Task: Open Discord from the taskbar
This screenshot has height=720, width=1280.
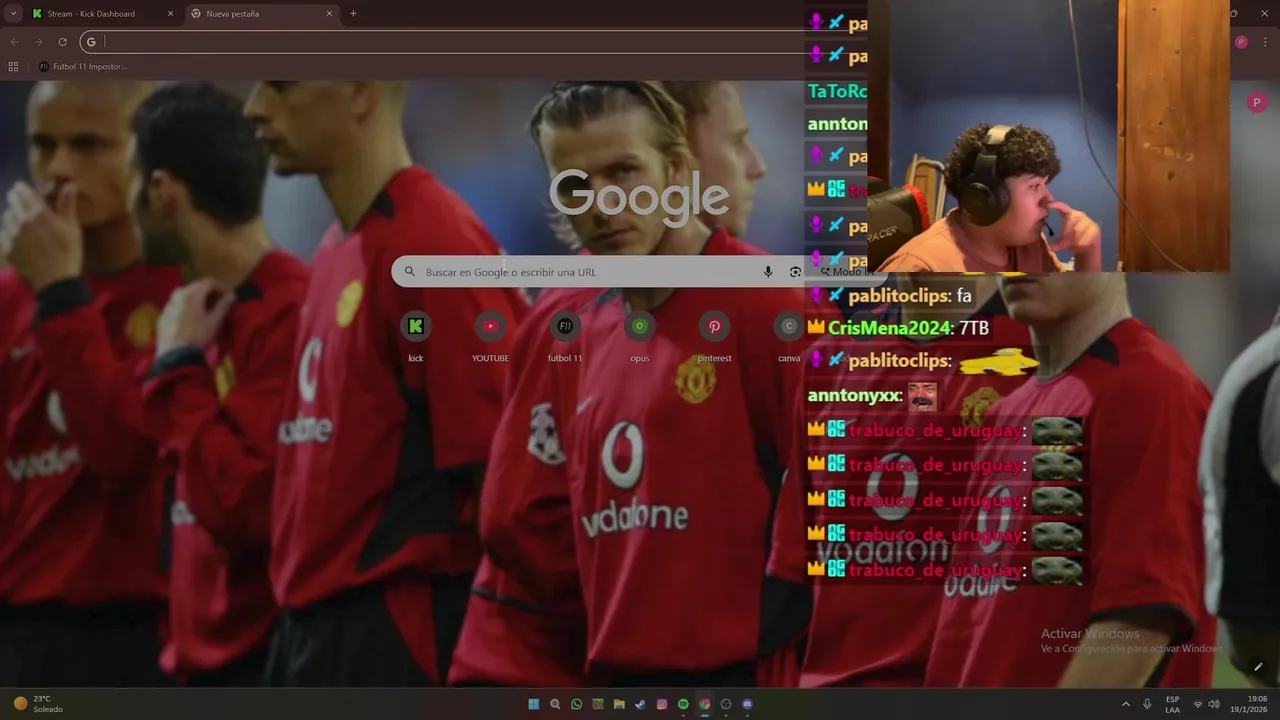Action: (748, 704)
